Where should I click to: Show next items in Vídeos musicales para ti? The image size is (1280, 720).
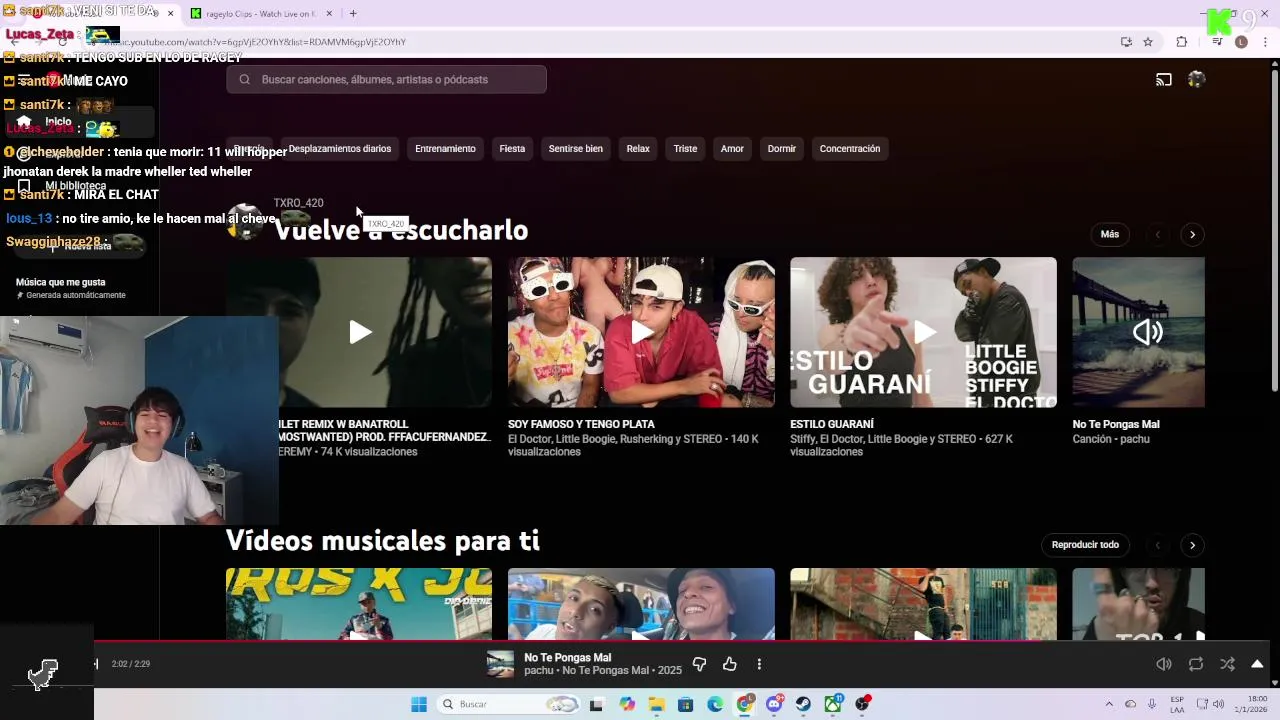click(1192, 545)
